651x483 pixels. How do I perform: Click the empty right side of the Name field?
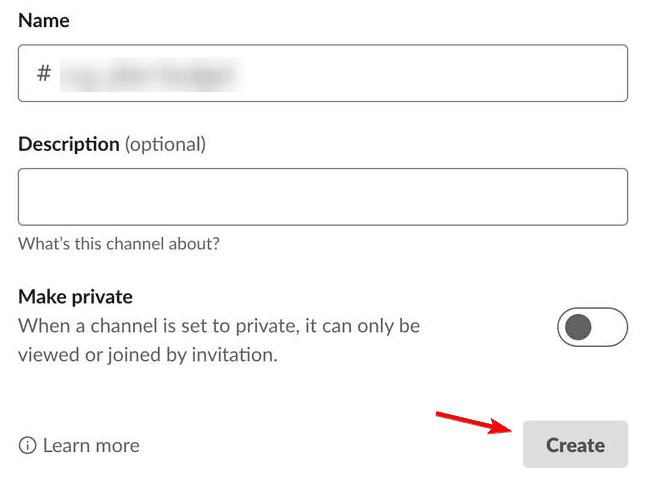click(x=436, y=73)
